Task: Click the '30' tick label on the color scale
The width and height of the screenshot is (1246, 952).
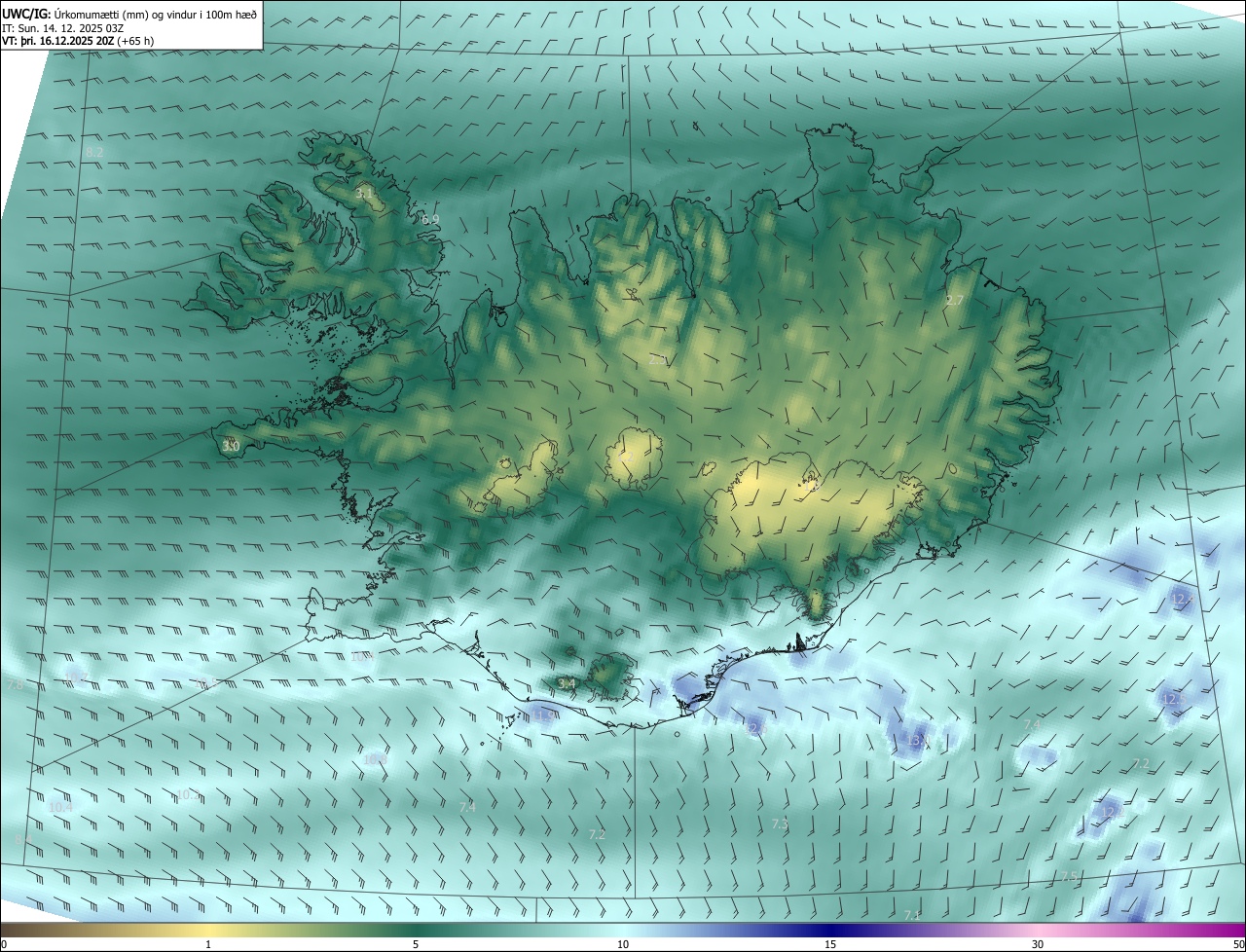Action: coord(1038,944)
